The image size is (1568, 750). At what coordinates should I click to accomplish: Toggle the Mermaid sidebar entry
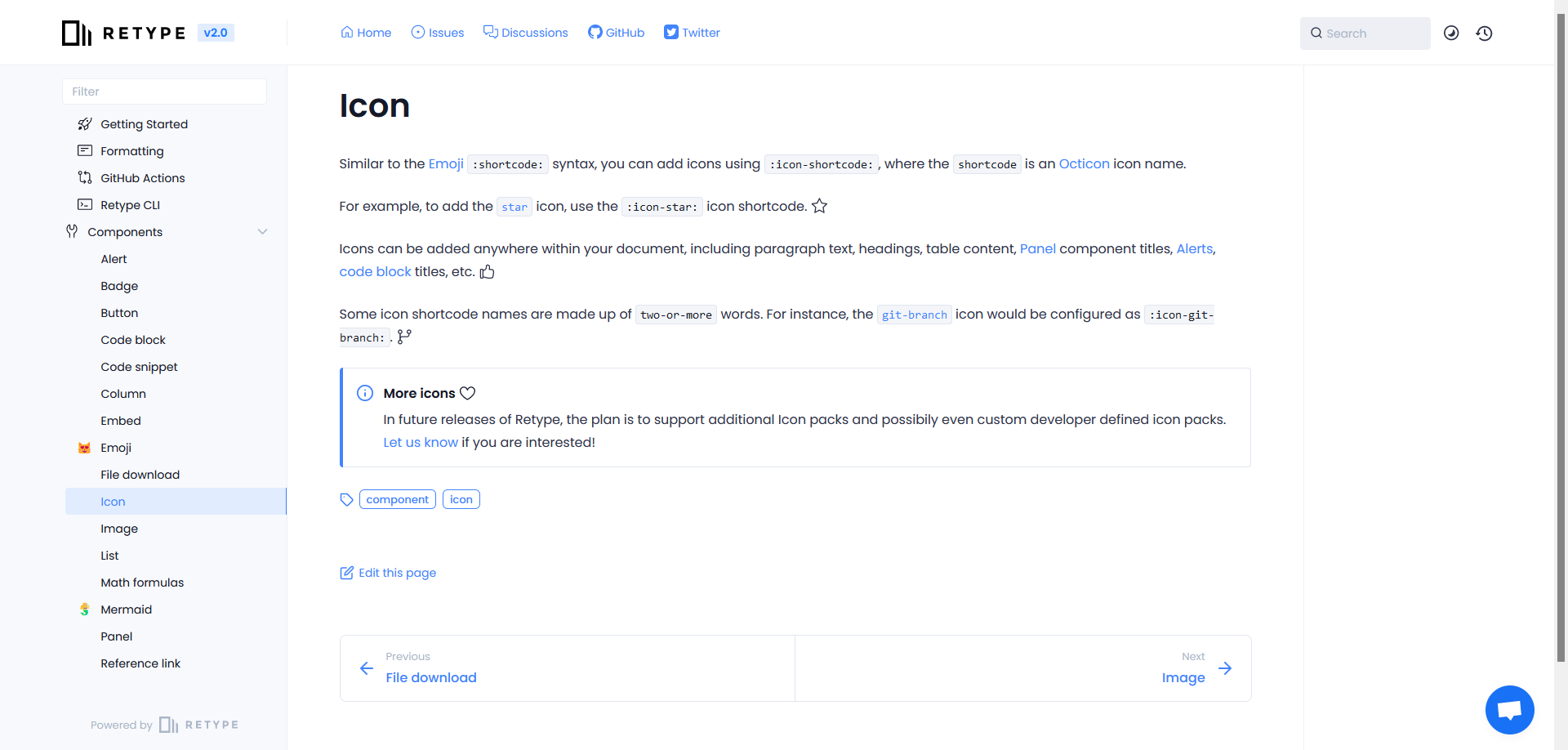click(127, 609)
